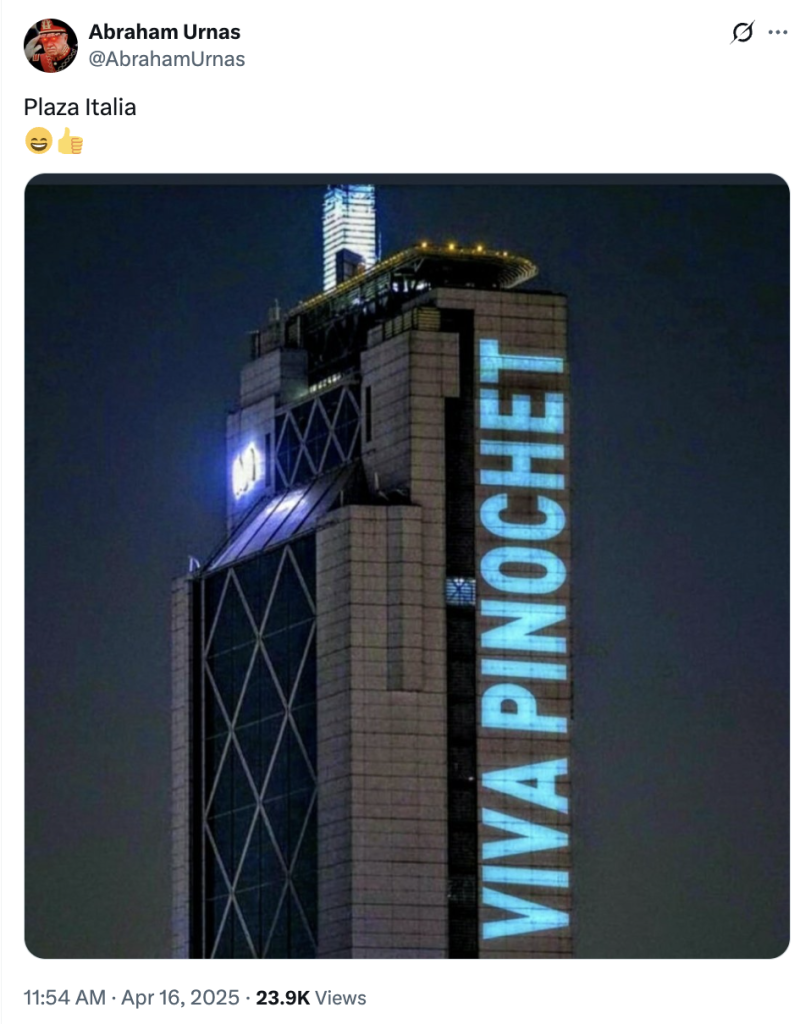This screenshot has width=811, height=1024.
Task: Open the attached building photo
Action: 407,566
